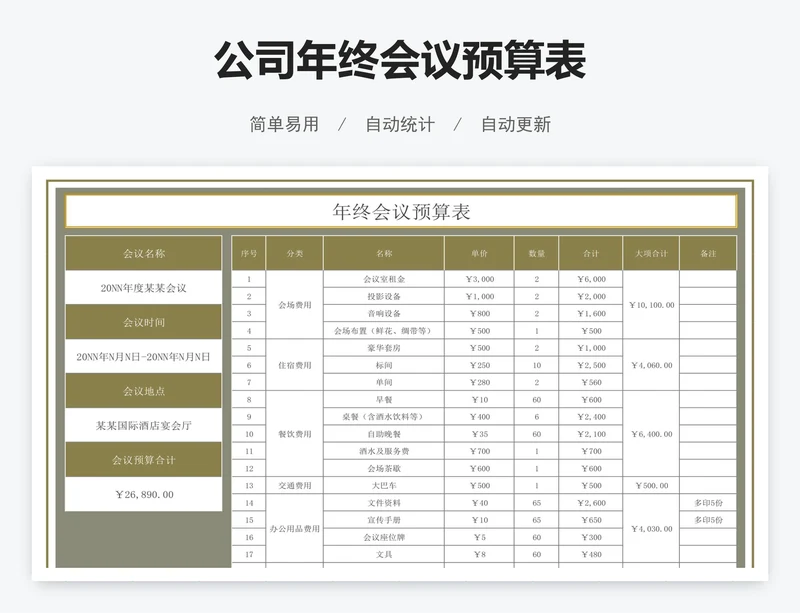Viewport: 800px width, 613px height.
Task: Click the ¥10,100.00 subtotal cell
Action: pos(652,305)
